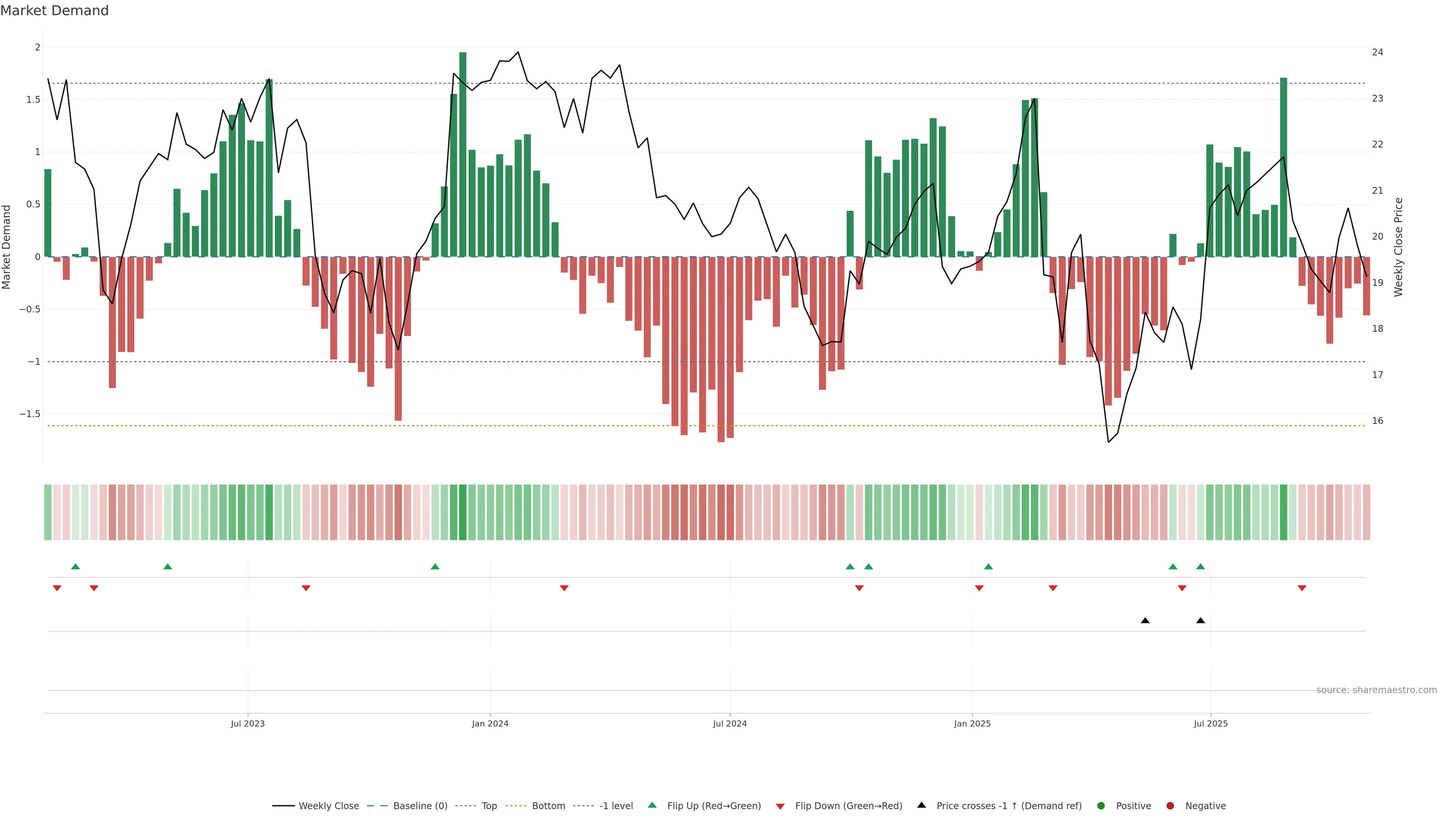Click green Flip Up legend triangle

pyautogui.click(x=652, y=805)
